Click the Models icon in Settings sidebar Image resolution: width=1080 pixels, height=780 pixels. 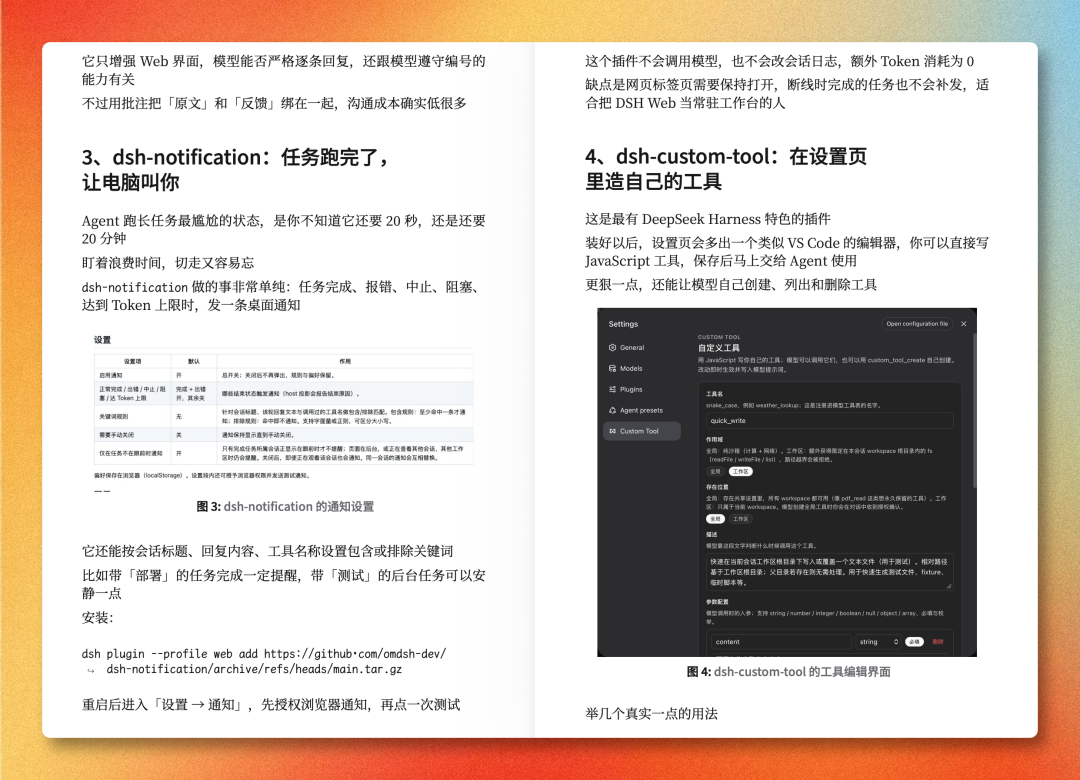click(612, 369)
